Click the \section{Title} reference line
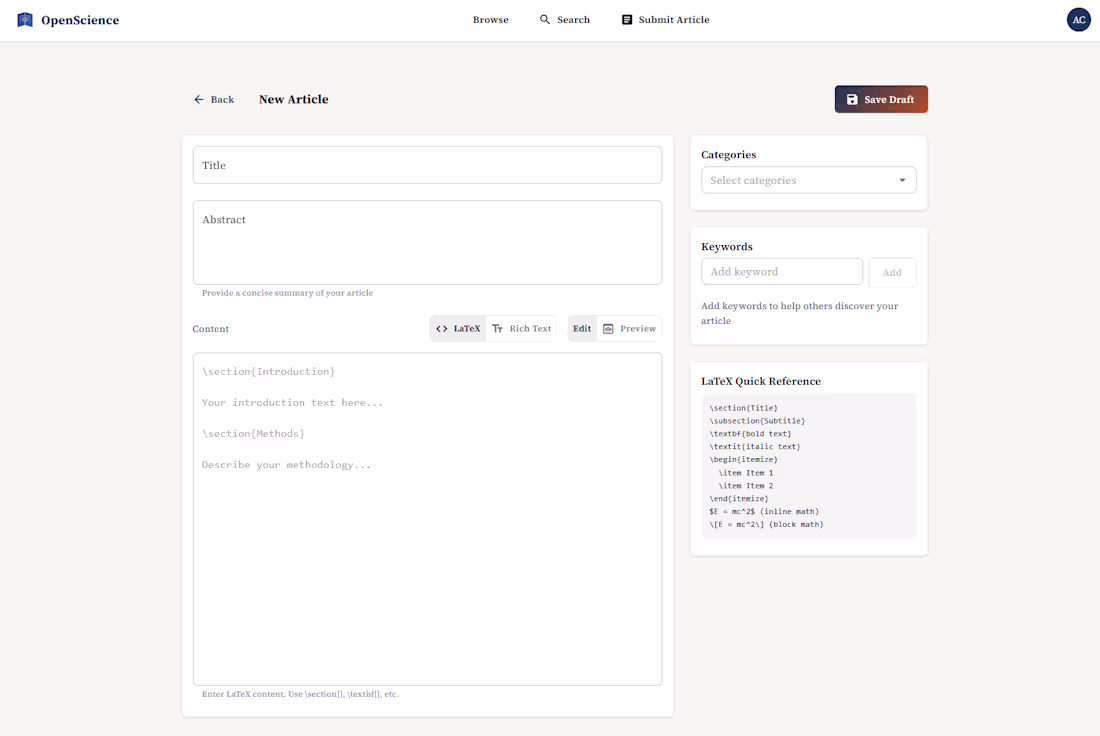Image resolution: width=1100 pixels, height=736 pixels. 743,408
